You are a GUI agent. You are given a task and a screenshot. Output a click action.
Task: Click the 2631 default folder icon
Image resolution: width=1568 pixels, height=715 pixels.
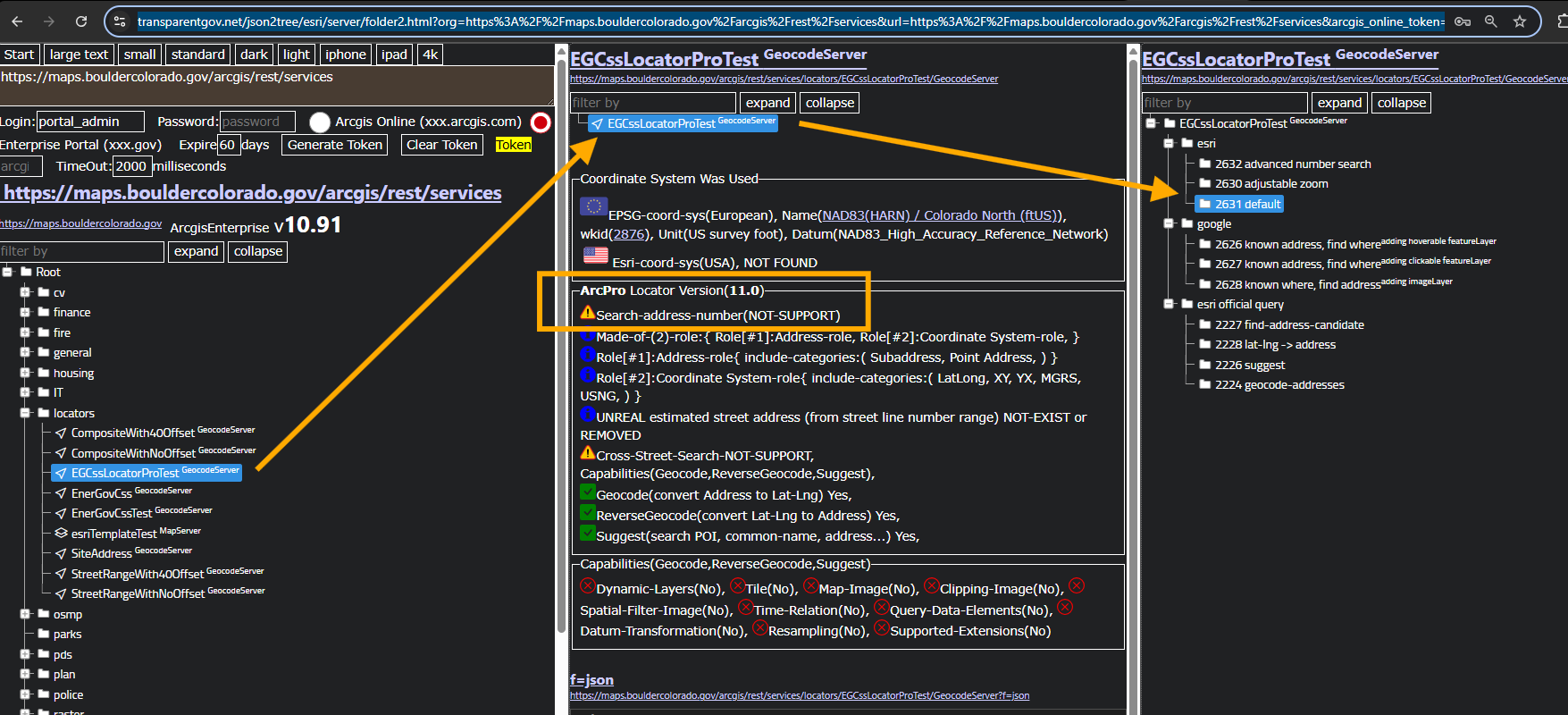click(x=1204, y=204)
